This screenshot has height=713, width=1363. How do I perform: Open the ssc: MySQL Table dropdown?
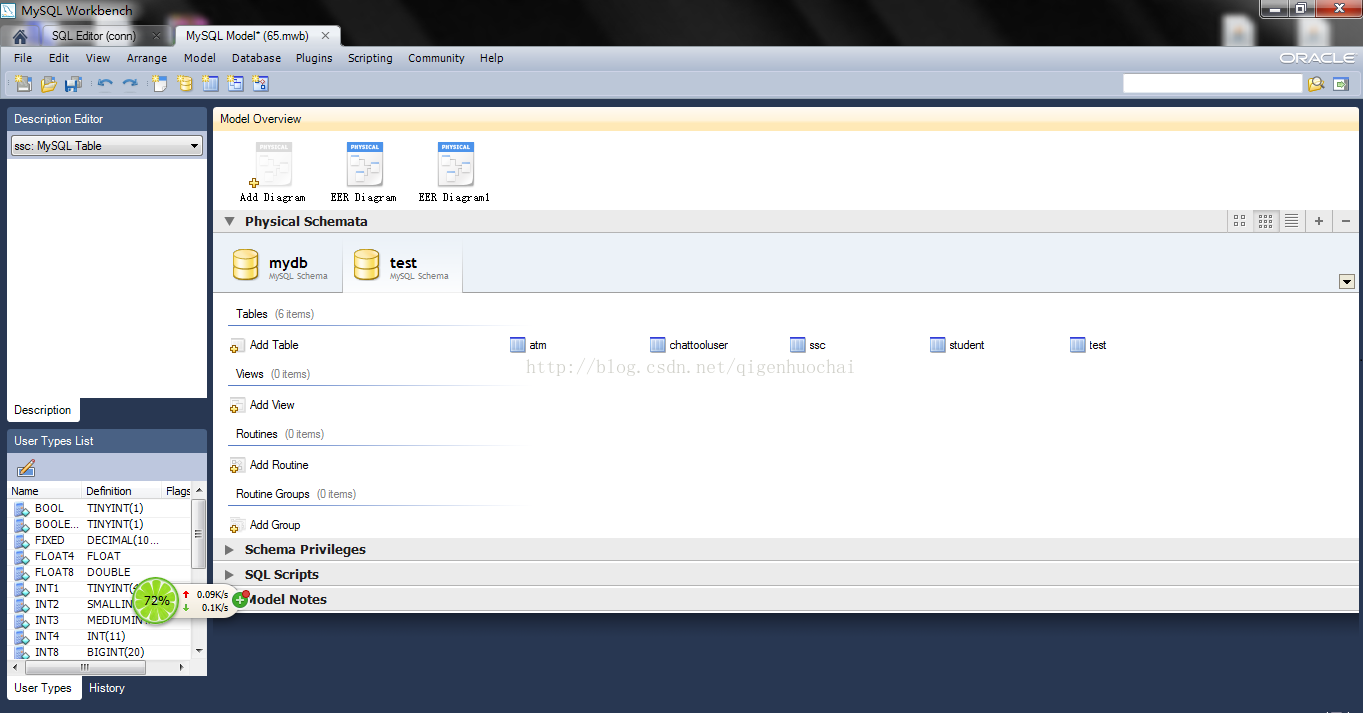point(107,146)
